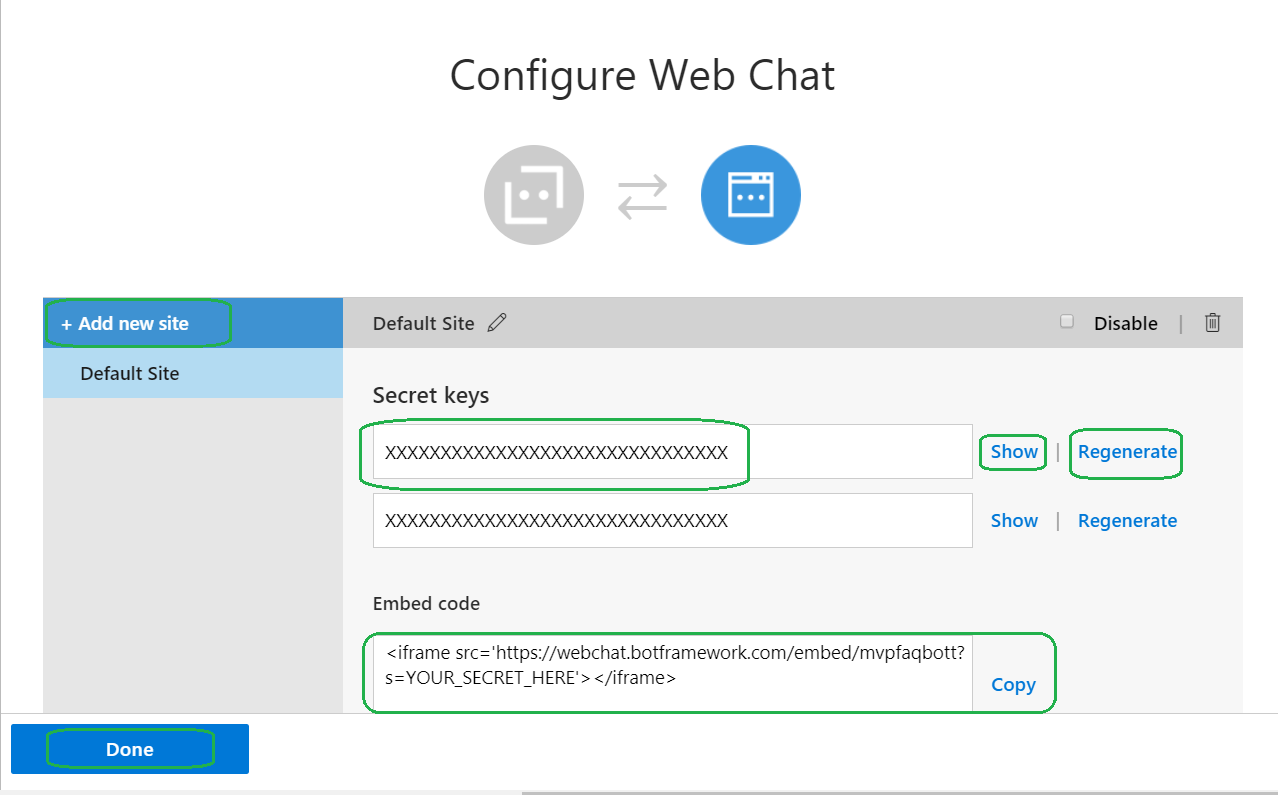Click the Secret keys label
This screenshot has width=1278, height=795.
point(431,395)
